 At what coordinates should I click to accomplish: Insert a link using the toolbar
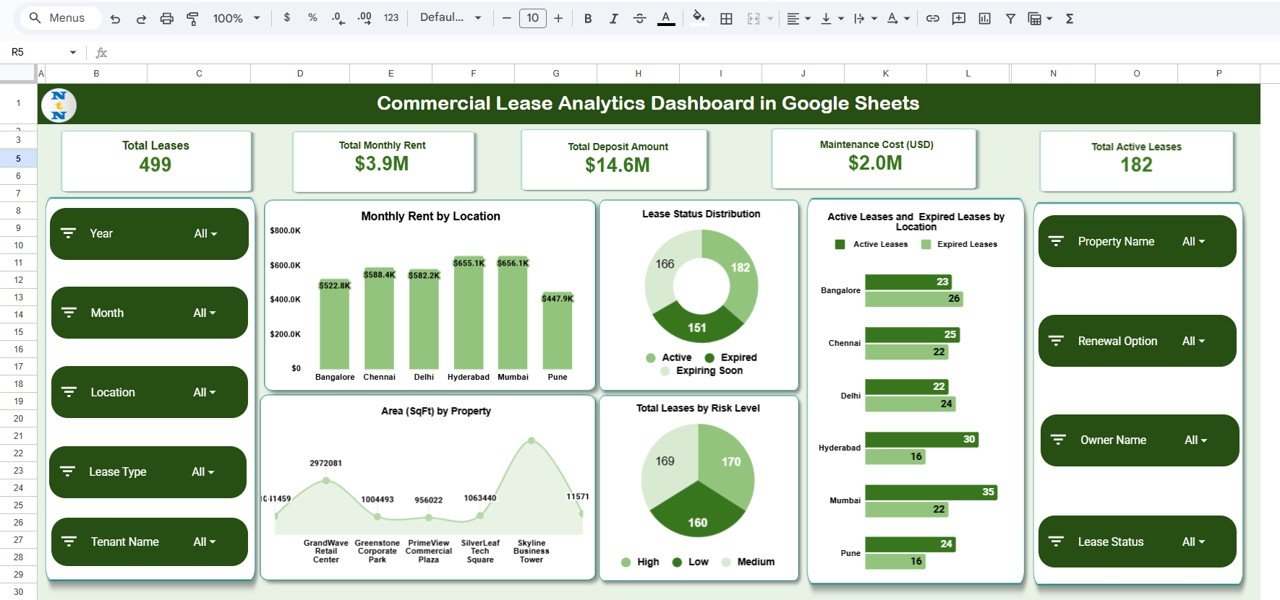(933, 18)
